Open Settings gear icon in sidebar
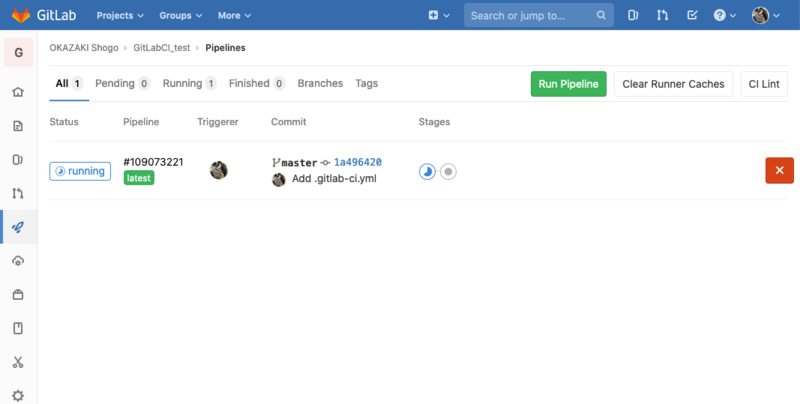Viewport: 800px width, 404px height. 18,396
